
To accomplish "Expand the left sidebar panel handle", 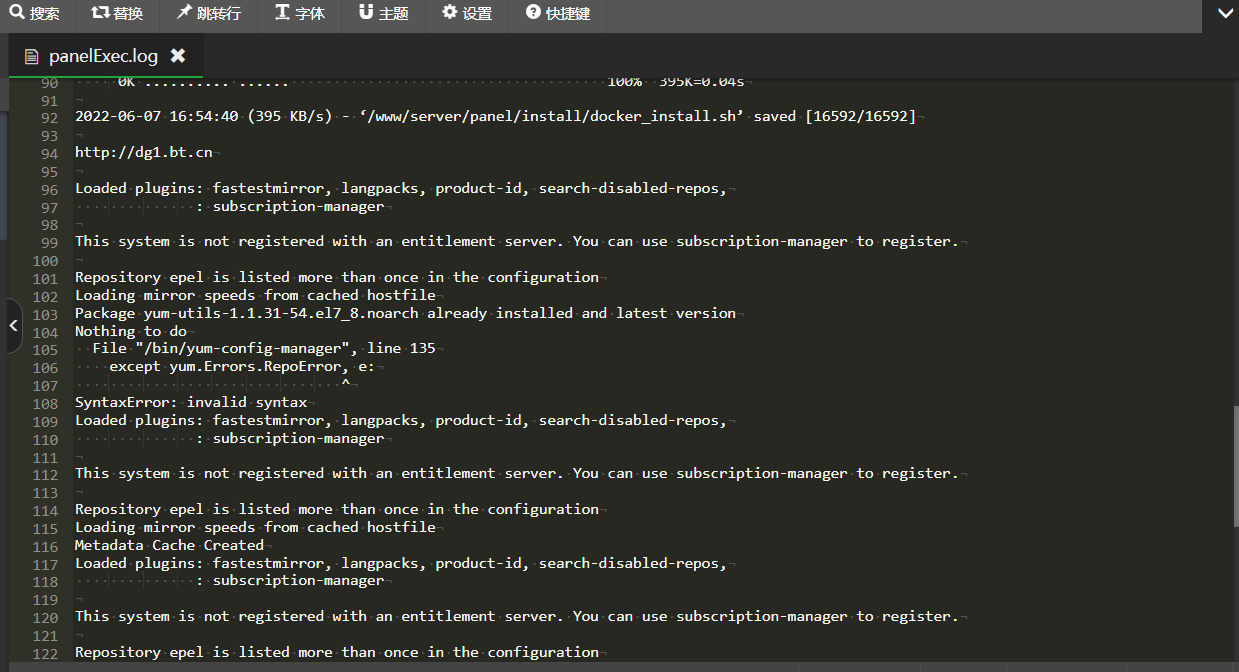I will coord(13,325).
